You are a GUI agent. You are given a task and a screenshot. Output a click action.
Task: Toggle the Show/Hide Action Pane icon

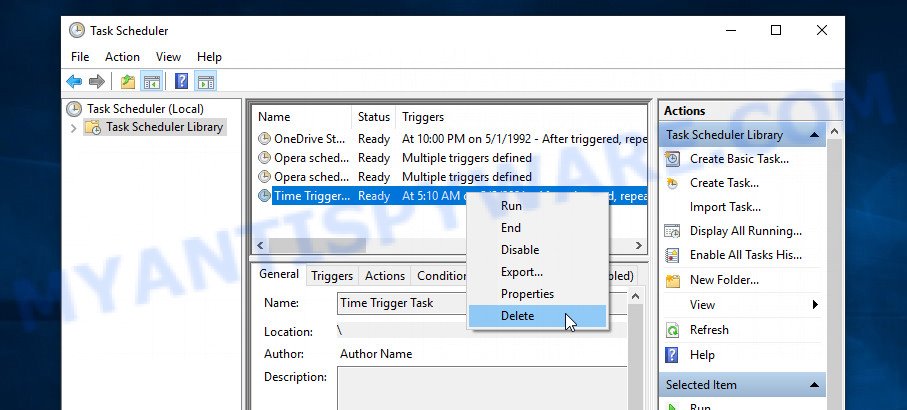tap(205, 82)
